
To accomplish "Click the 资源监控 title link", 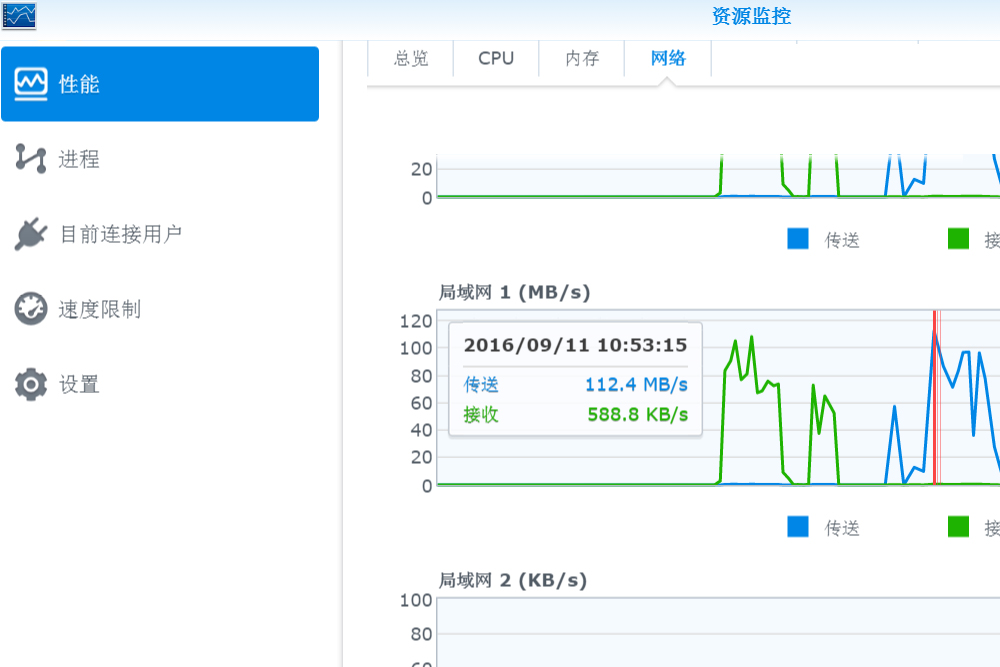I will (x=750, y=16).
